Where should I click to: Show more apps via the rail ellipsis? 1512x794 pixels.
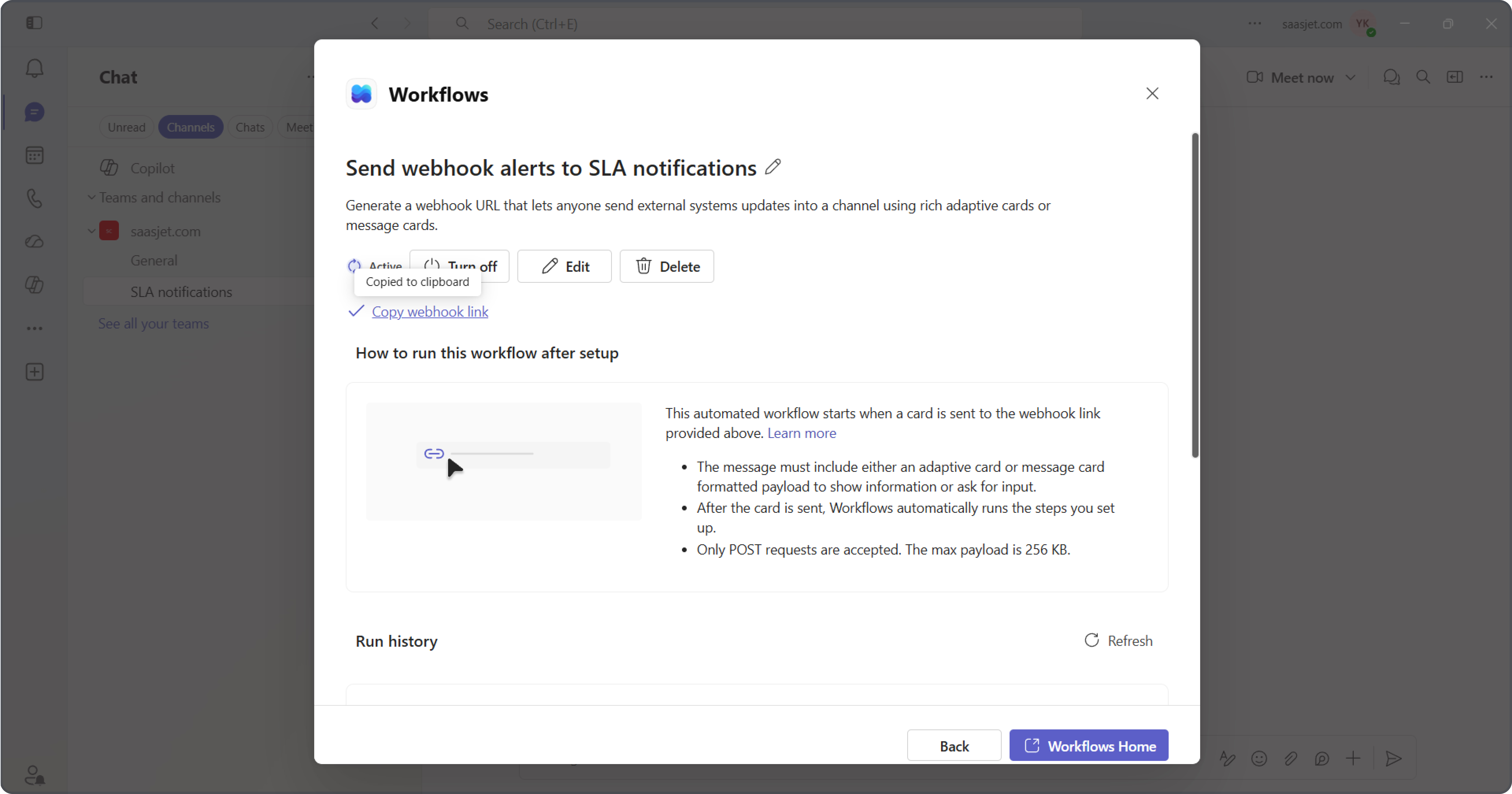click(35, 328)
